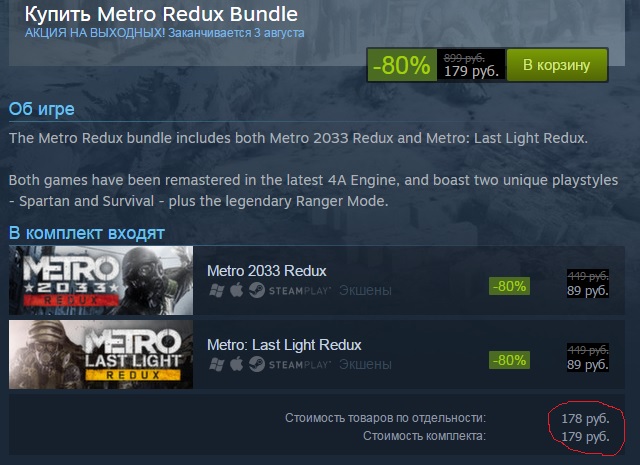Click -80% badge in Last Light row

point(509,360)
